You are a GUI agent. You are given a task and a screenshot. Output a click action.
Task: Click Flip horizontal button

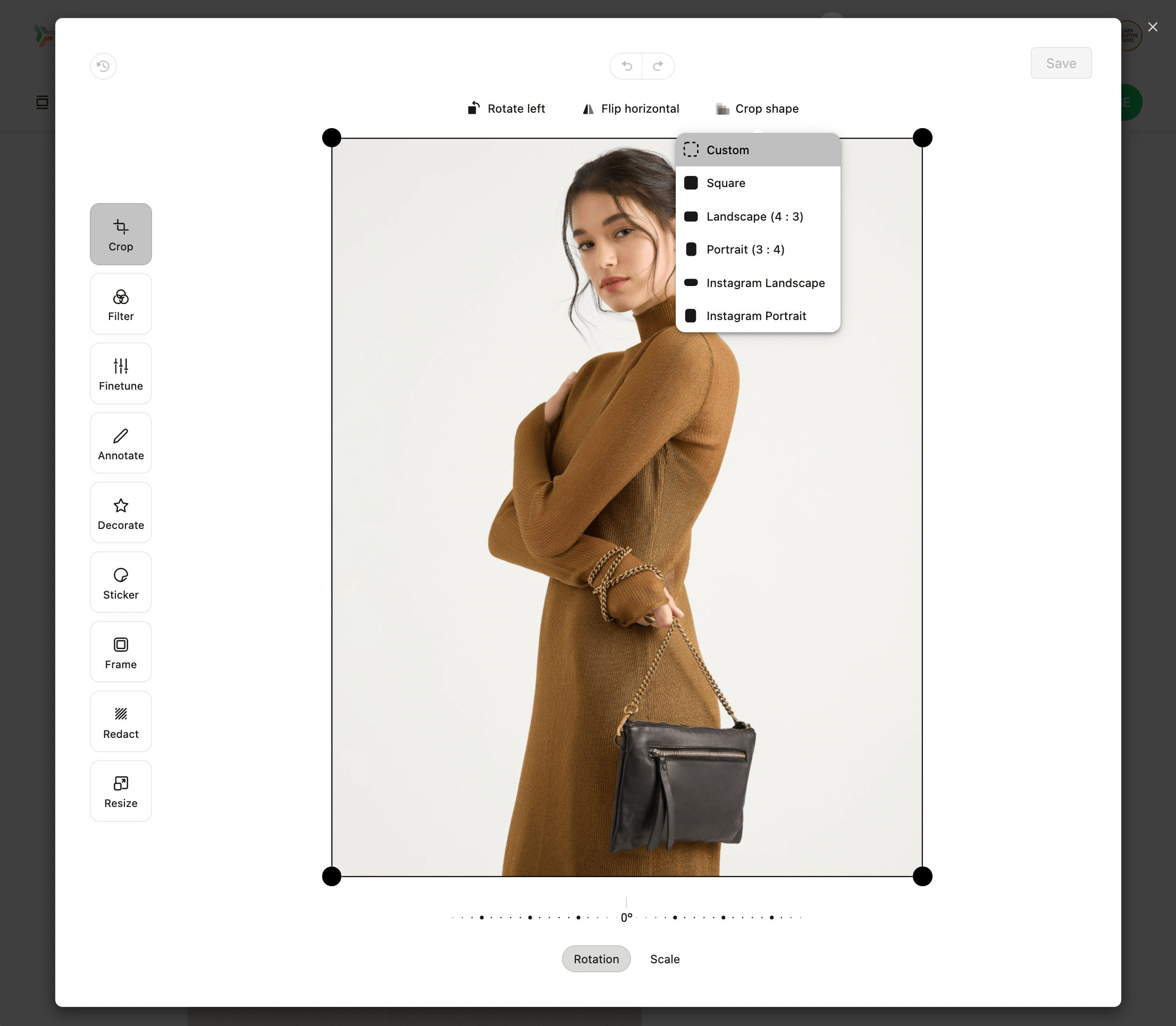(631, 109)
